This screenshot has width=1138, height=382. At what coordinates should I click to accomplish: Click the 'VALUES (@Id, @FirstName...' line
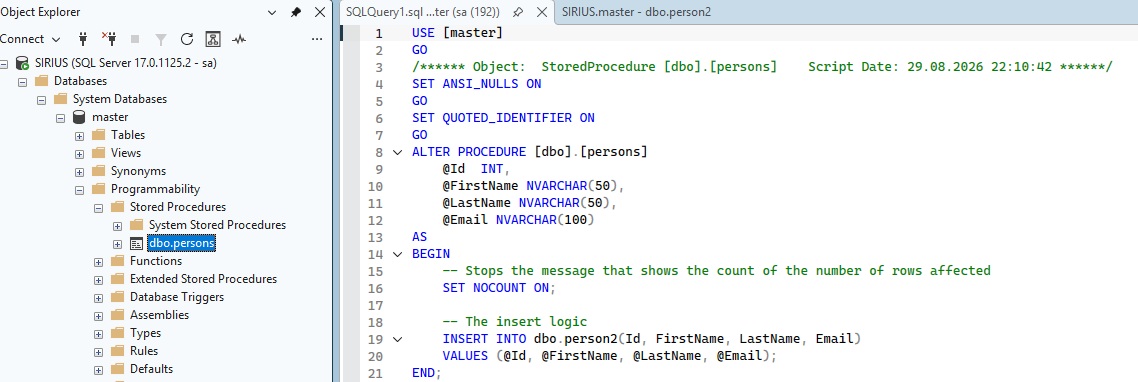click(610, 356)
